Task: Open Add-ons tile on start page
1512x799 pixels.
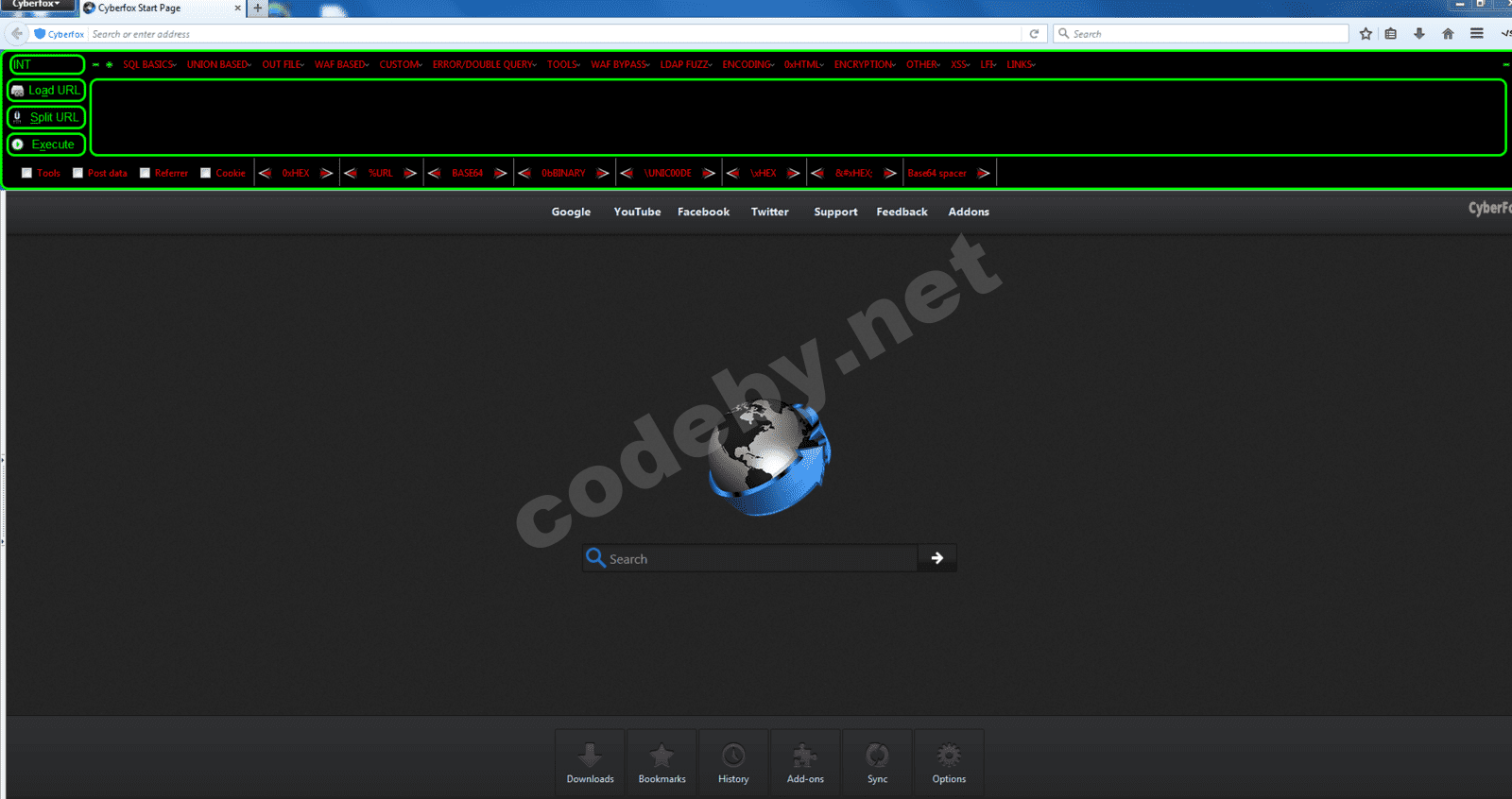Action: [805, 763]
